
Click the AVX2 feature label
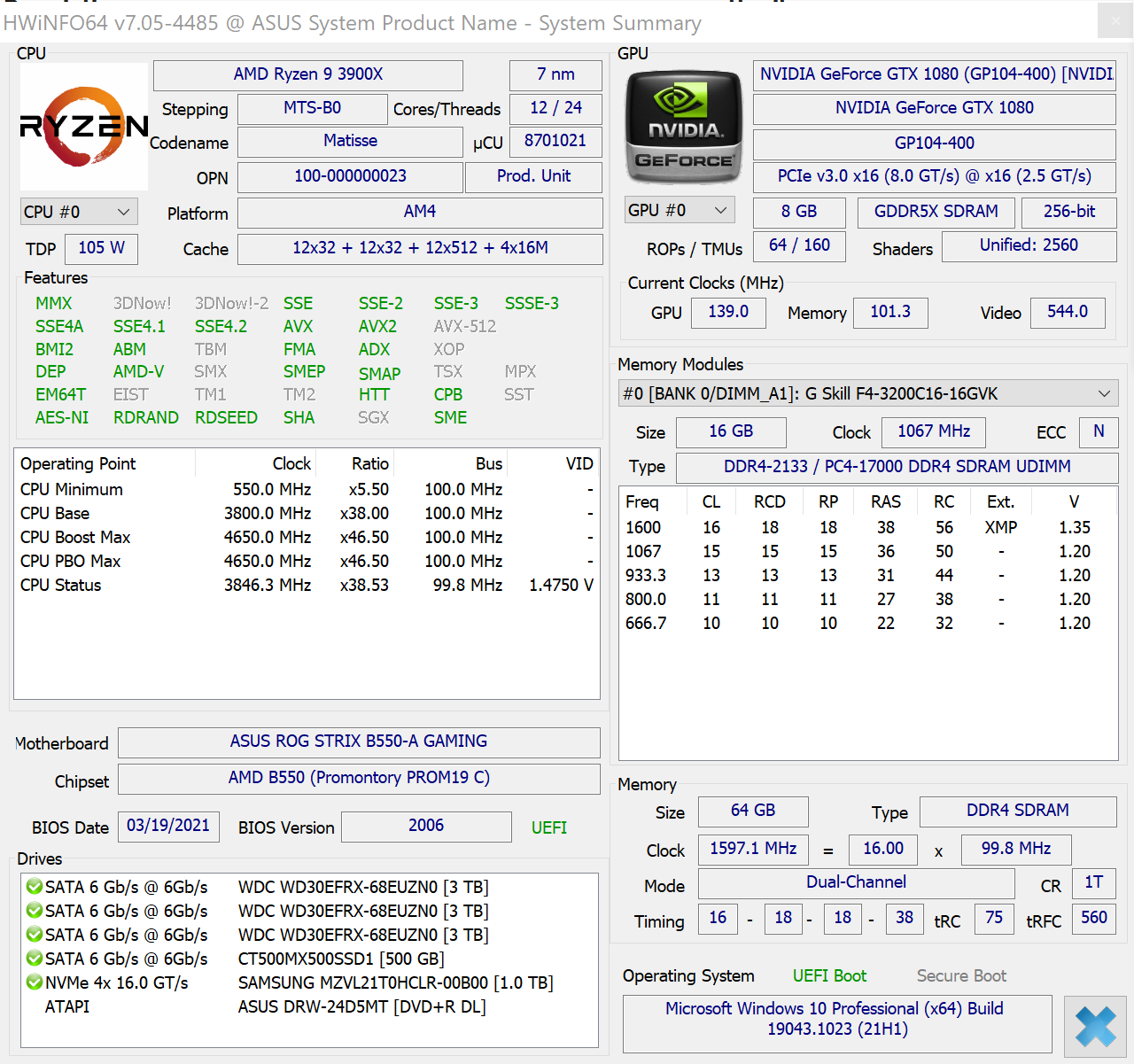377,326
